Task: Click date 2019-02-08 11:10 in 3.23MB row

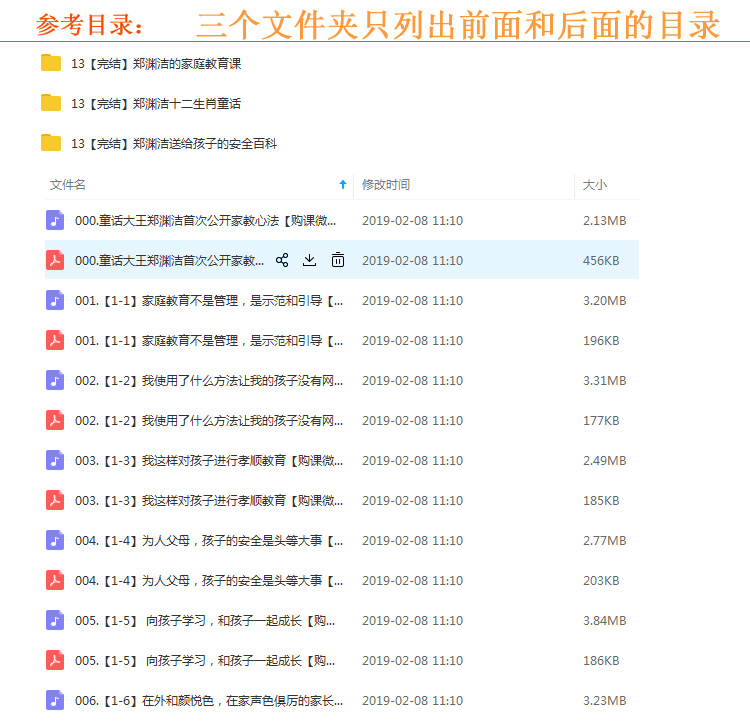Action: 412,701
